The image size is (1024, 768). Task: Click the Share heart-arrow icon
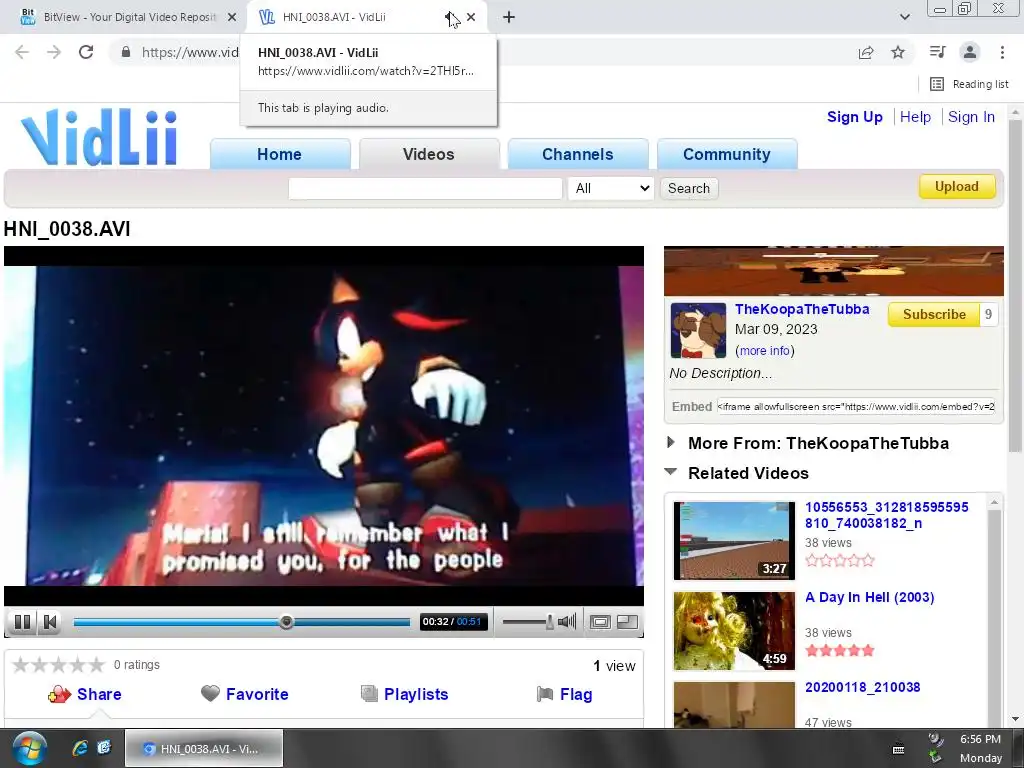pyautogui.click(x=59, y=694)
